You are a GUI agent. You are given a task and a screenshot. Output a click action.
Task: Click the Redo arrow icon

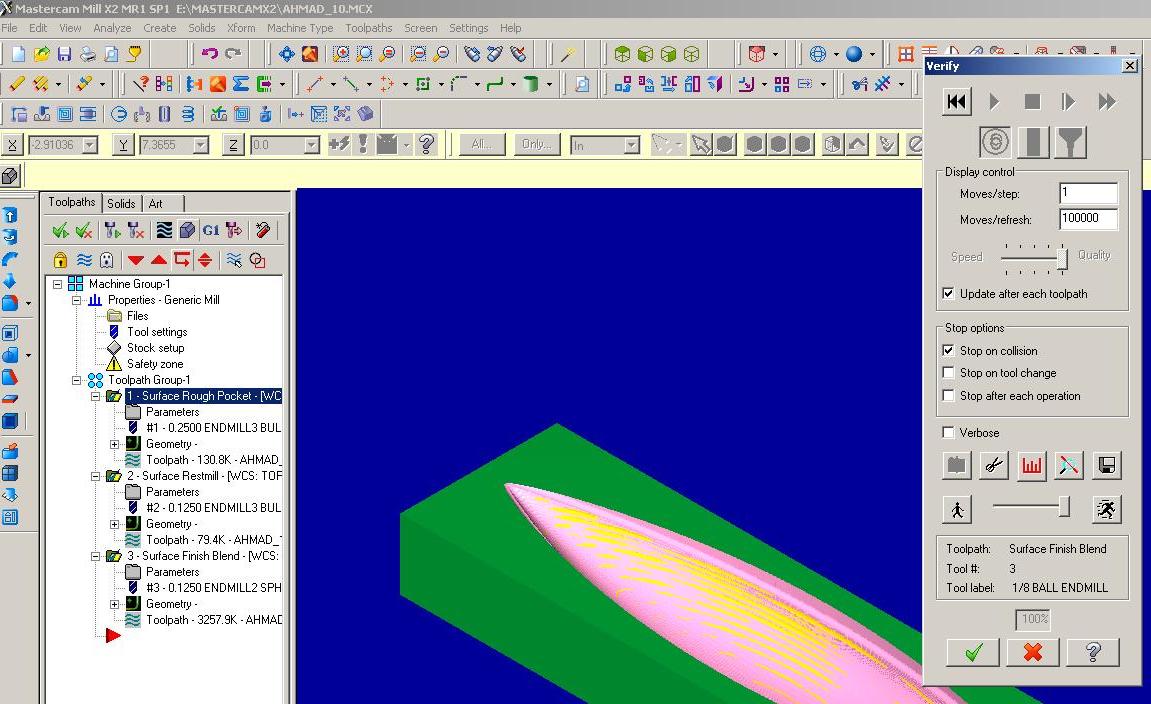233,54
